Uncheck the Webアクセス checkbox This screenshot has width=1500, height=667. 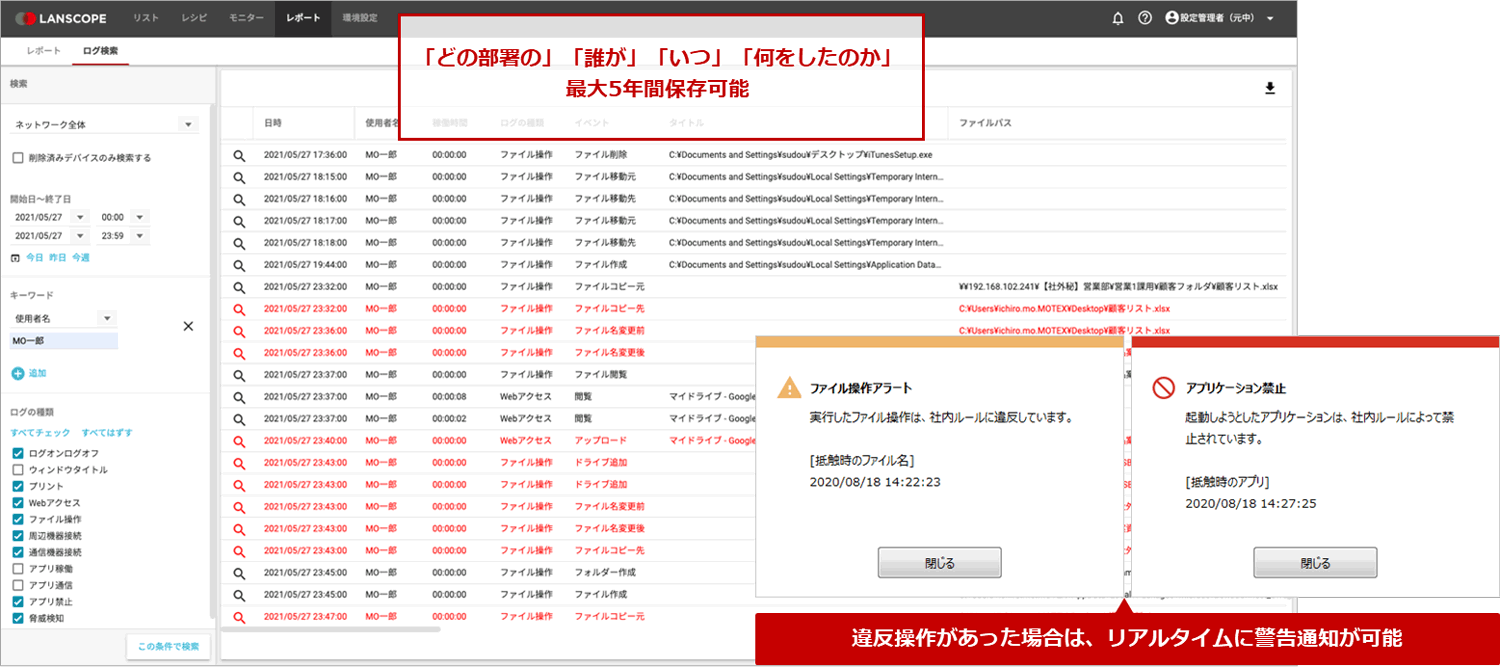[17, 503]
